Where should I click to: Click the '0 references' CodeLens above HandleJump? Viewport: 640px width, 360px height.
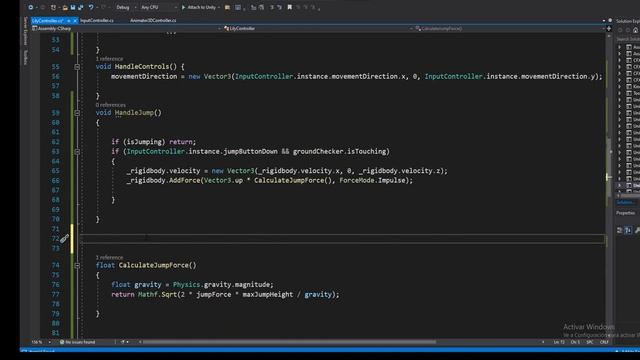(x=111, y=105)
